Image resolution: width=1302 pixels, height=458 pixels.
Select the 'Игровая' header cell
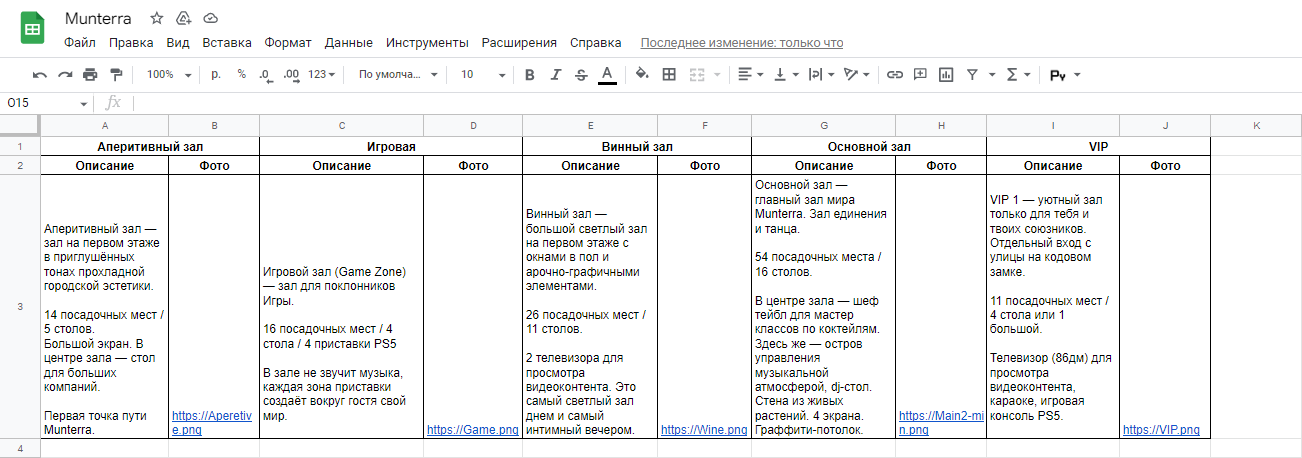pos(391,146)
